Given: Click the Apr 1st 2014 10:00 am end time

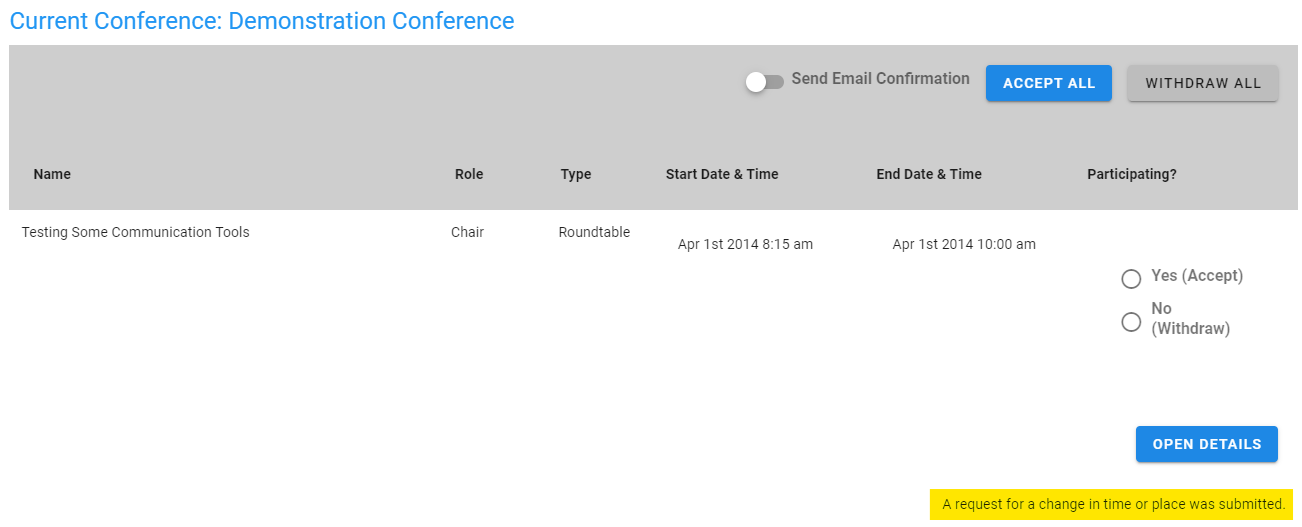Looking at the screenshot, I should [964, 244].
